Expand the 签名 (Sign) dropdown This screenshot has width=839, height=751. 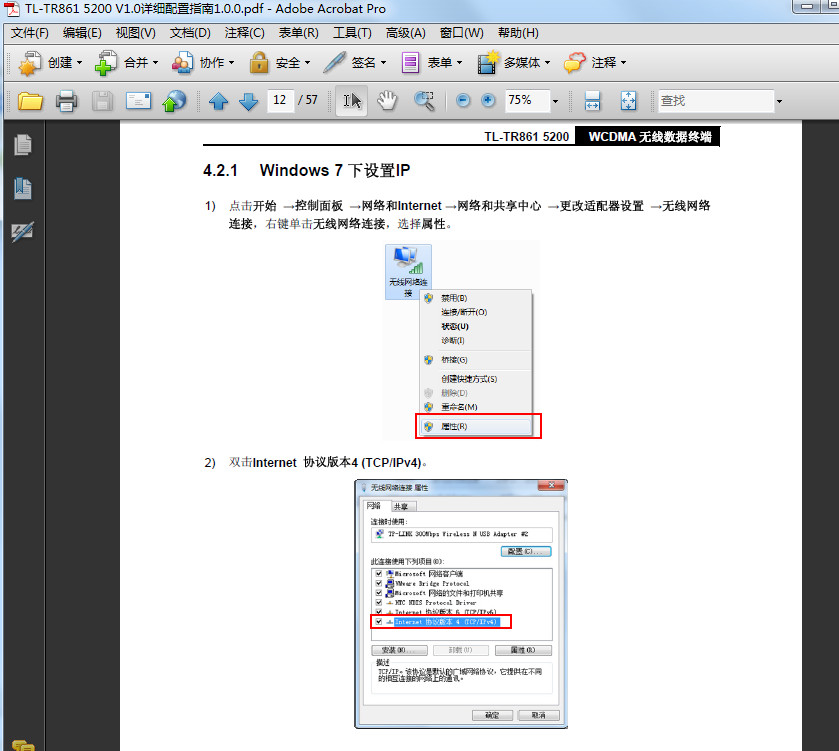coord(384,63)
